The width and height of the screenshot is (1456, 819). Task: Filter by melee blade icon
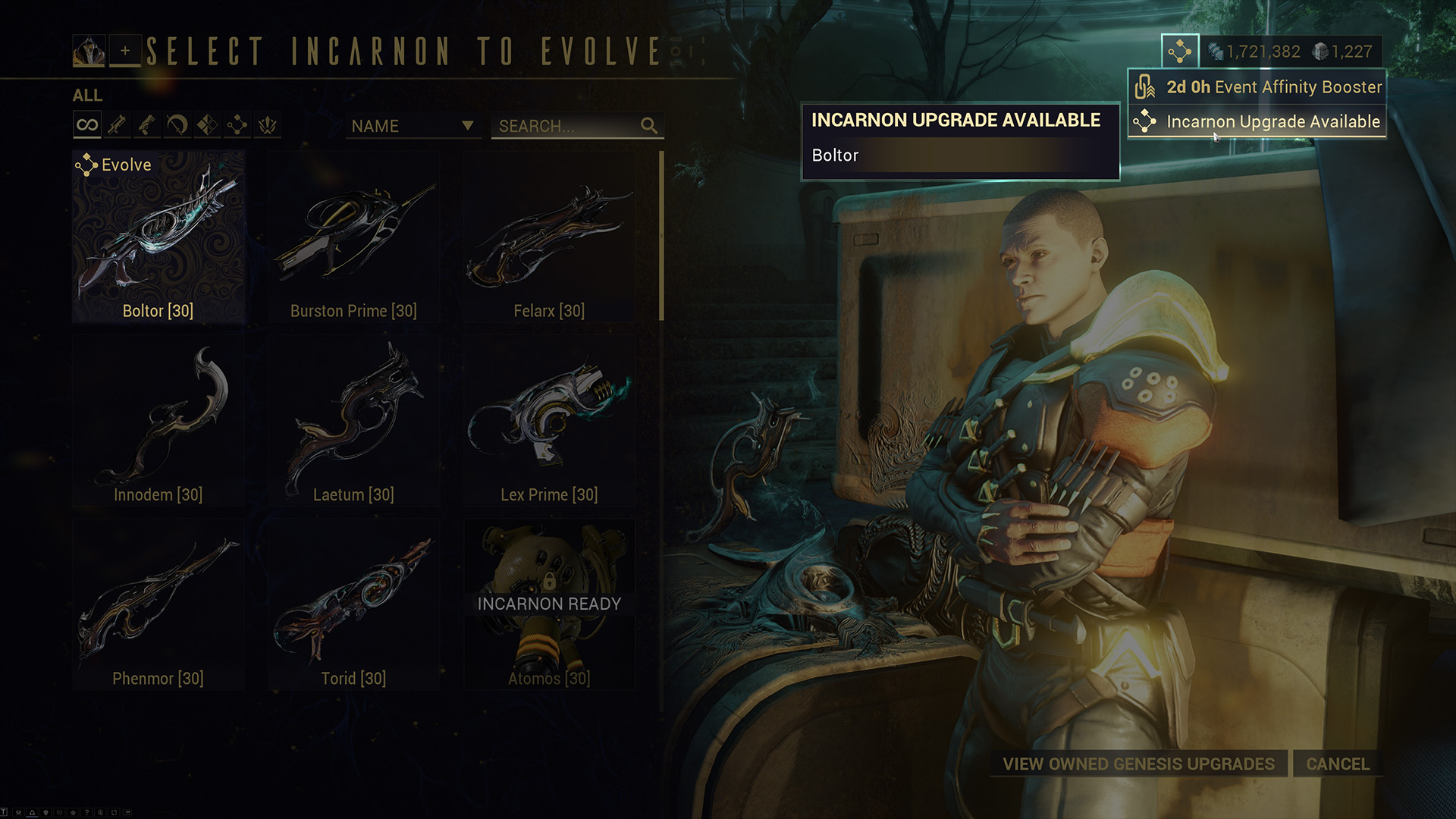pos(177,125)
